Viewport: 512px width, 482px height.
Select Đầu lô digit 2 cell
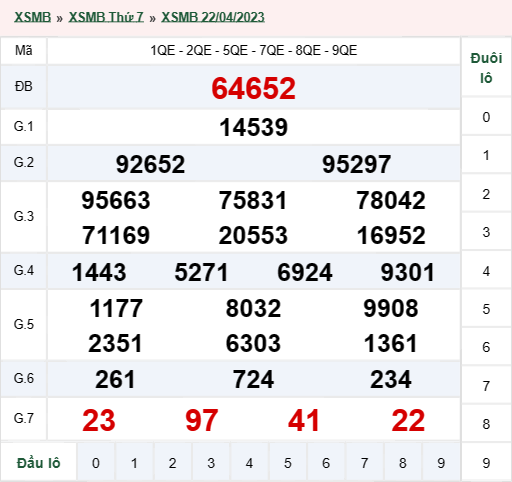click(172, 463)
